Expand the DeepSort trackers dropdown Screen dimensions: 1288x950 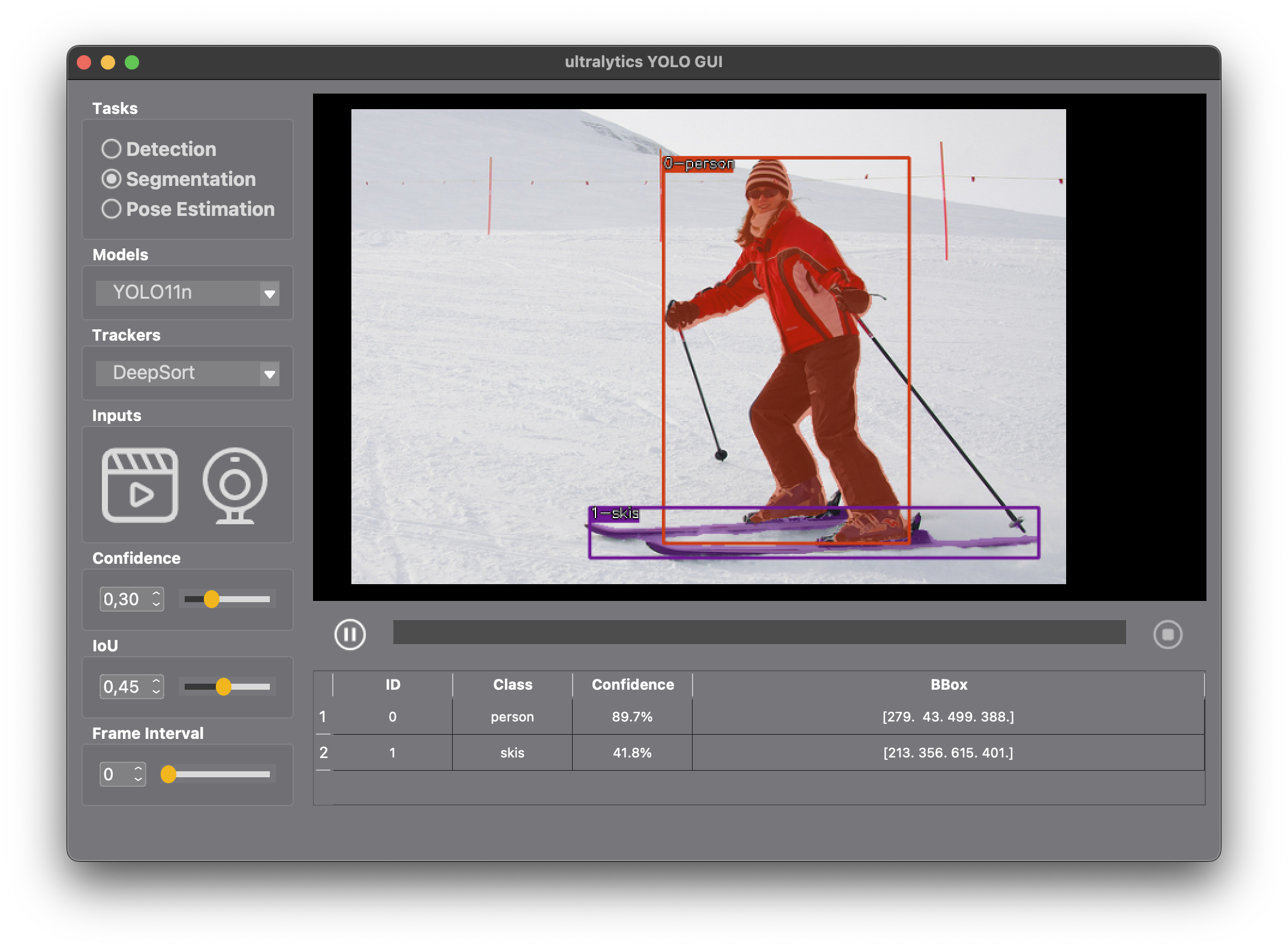(x=187, y=373)
